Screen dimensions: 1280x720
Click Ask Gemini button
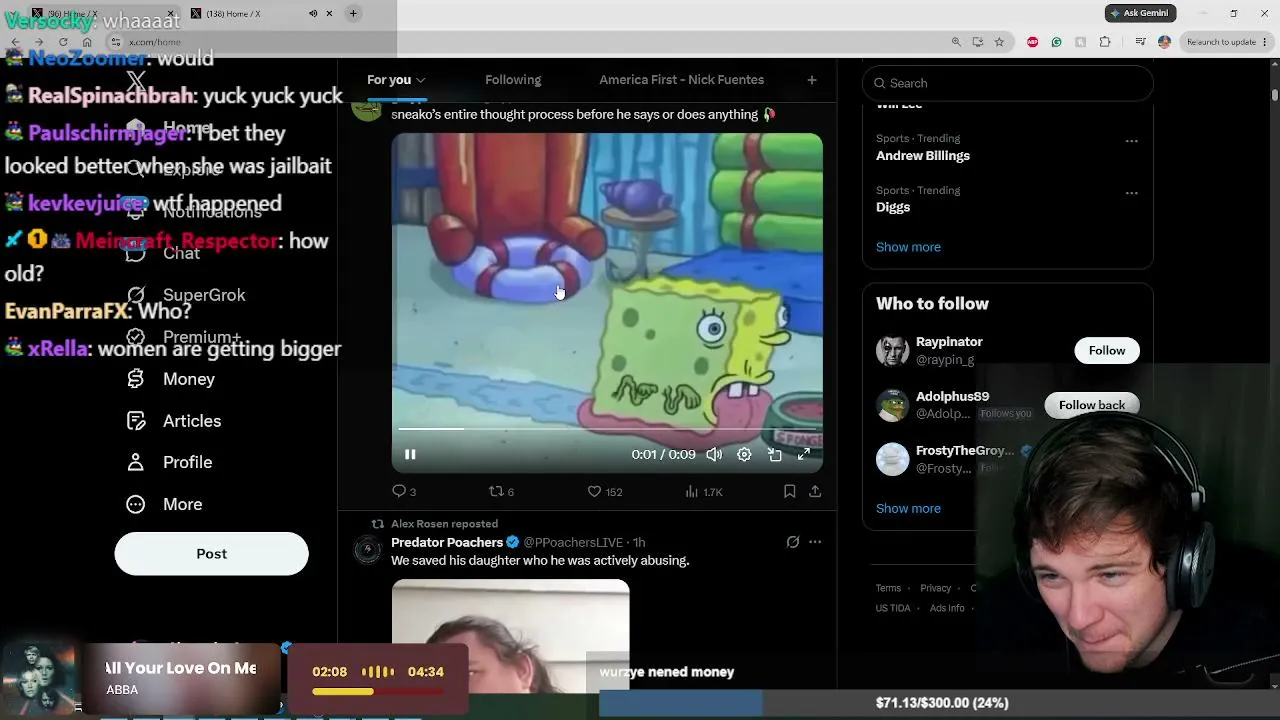pos(1141,13)
